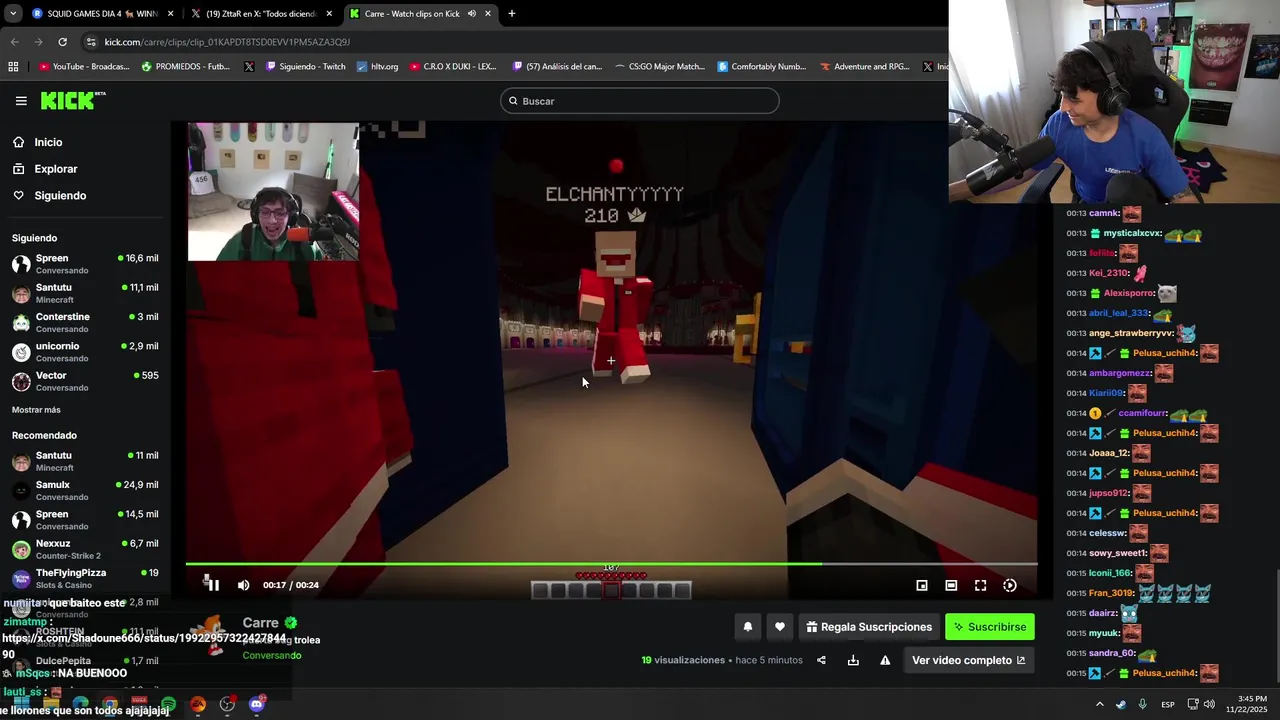Open Adventure and RPG... bookmark
This screenshot has height=720, width=1280.
pyautogui.click(x=865, y=67)
